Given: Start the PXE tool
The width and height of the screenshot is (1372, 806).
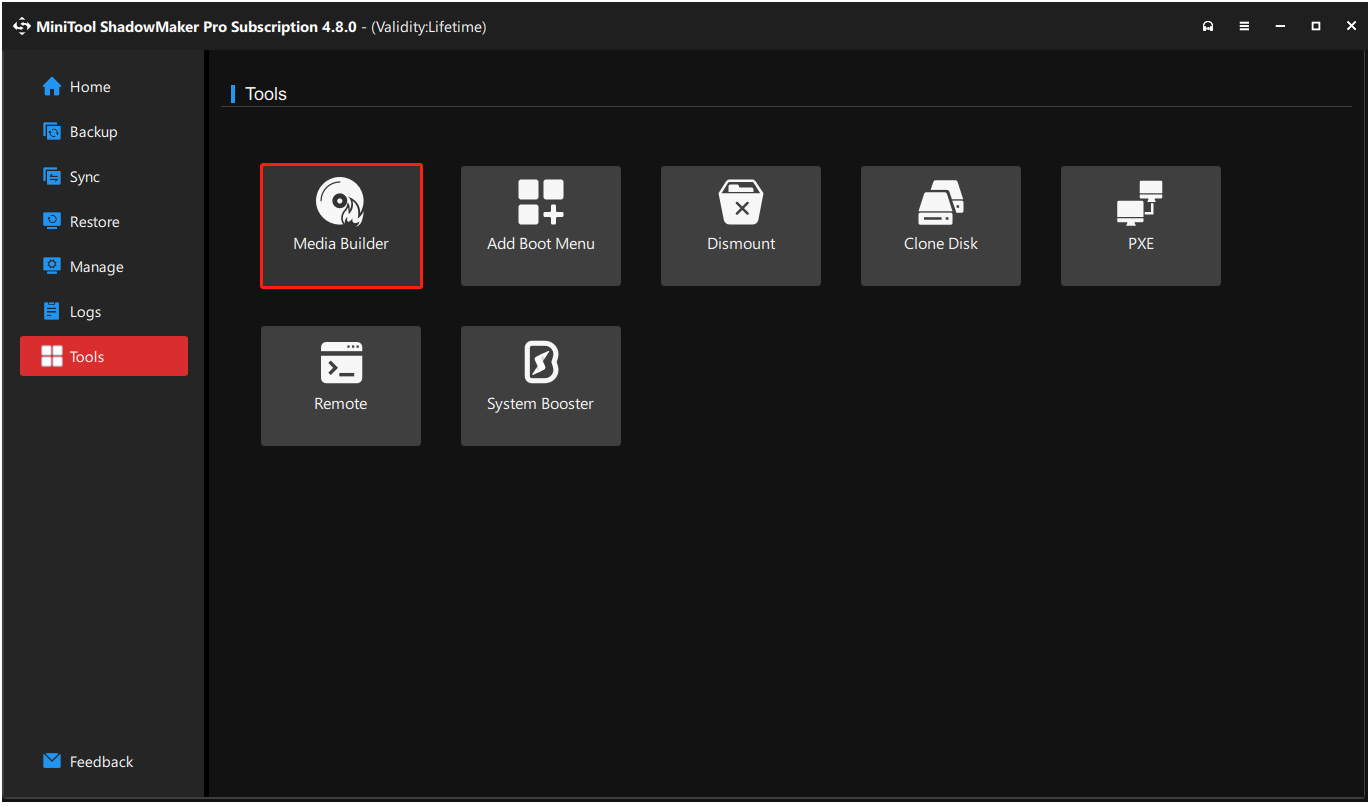Looking at the screenshot, I should tap(1140, 225).
